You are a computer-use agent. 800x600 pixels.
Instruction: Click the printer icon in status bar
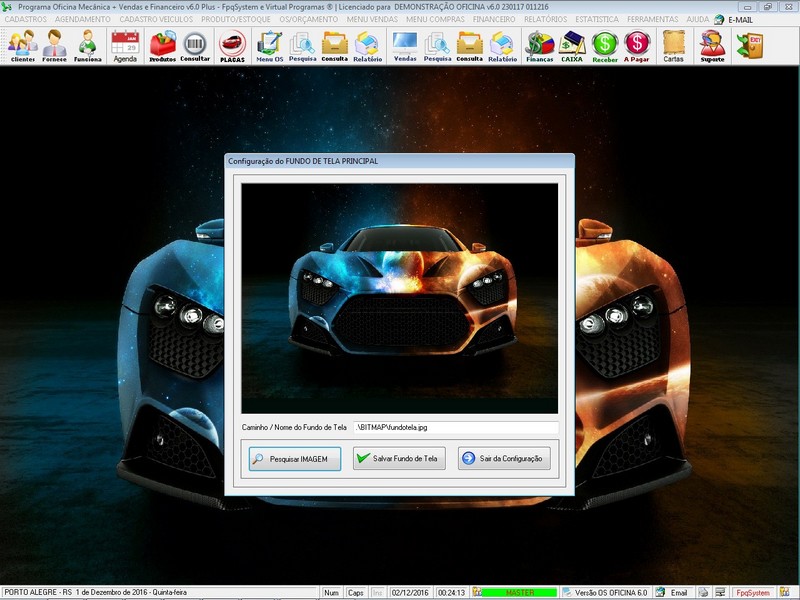(x=704, y=592)
